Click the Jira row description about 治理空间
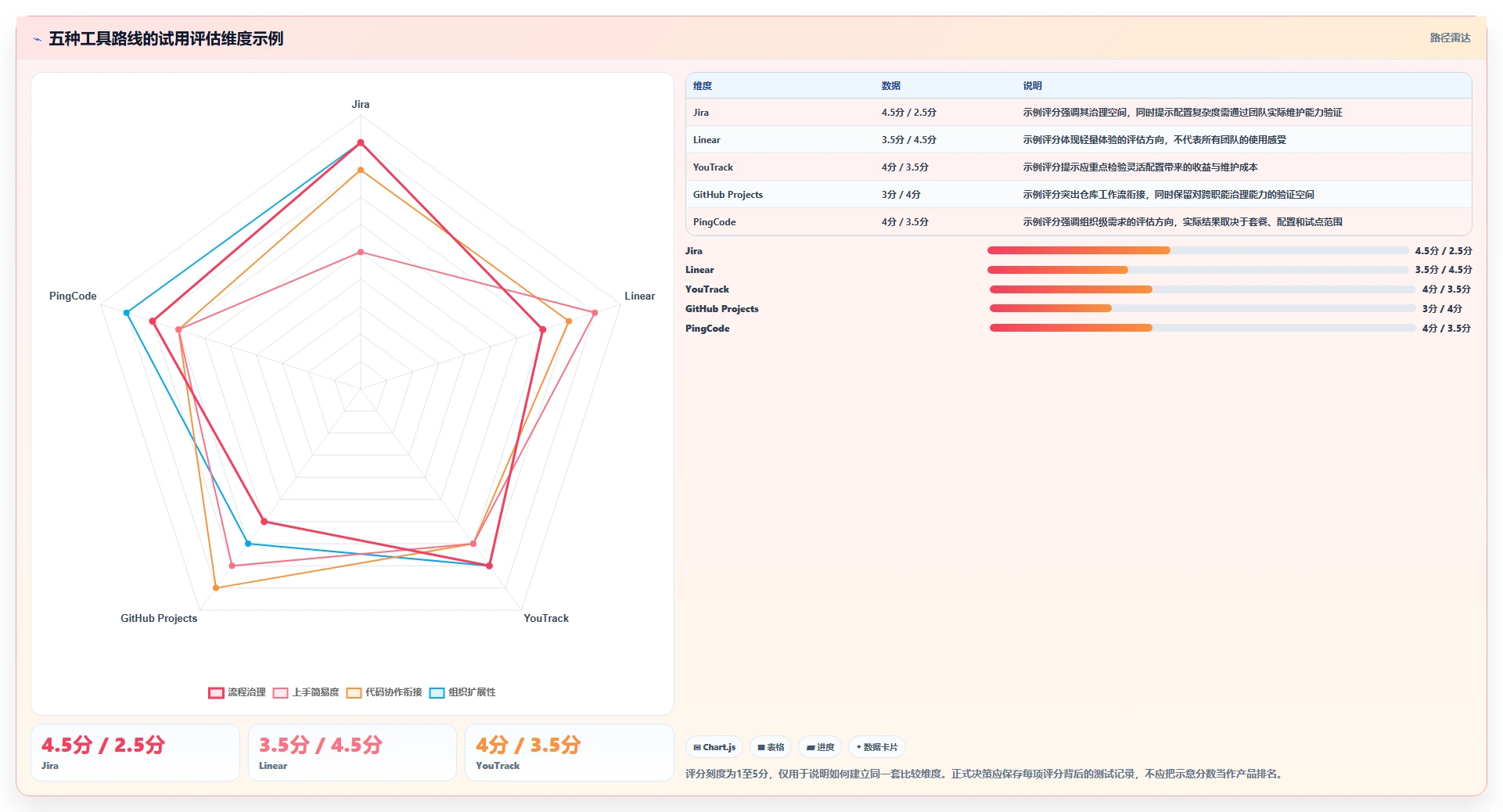Image resolution: width=1503 pixels, height=812 pixels. (1182, 113)
